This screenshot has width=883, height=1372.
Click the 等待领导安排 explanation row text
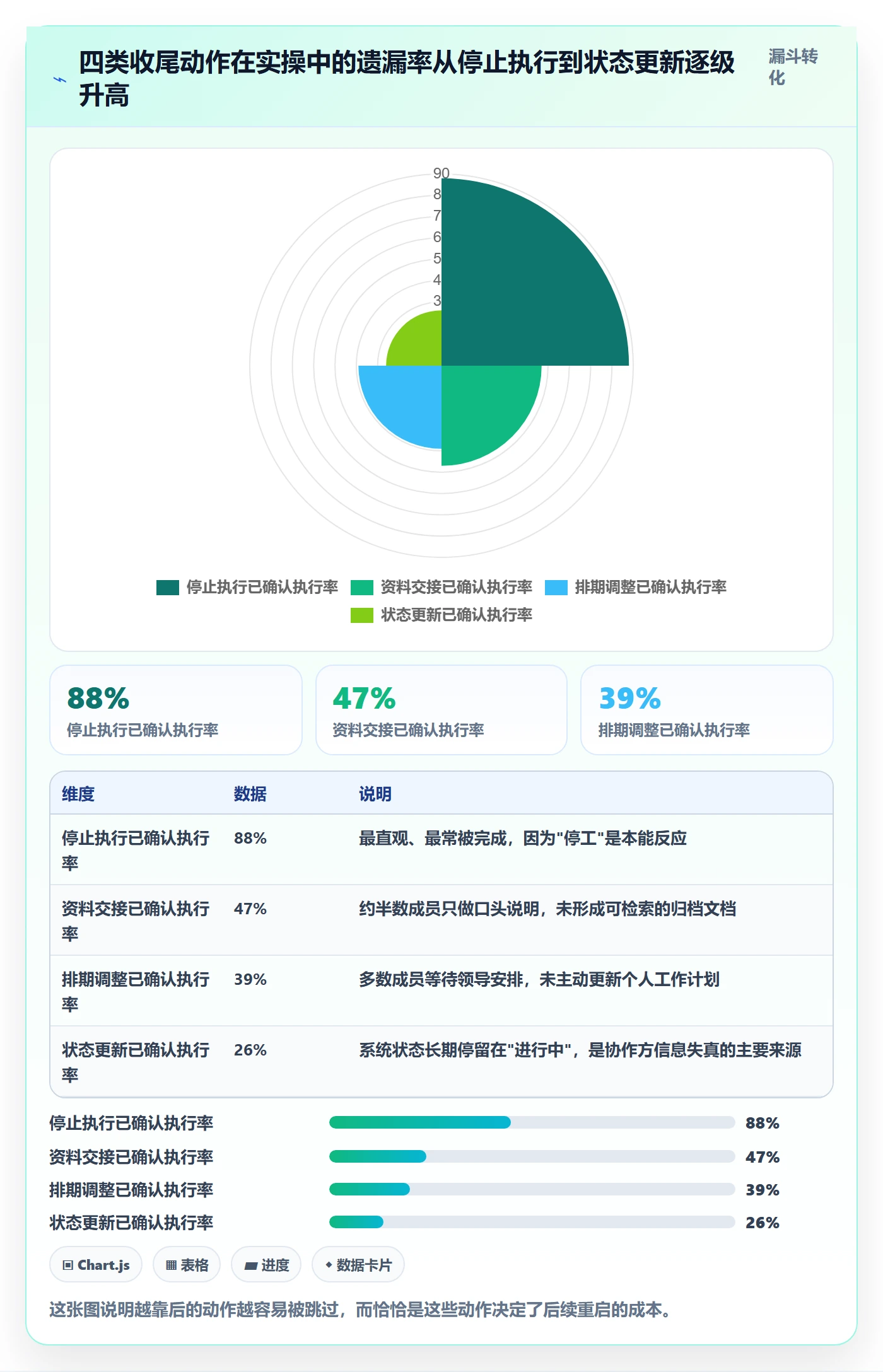(x=539, y=979)
